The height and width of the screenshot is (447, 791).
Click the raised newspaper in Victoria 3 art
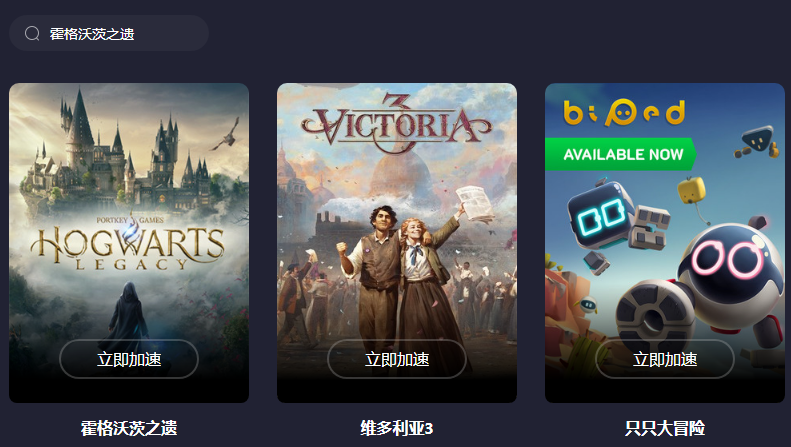pos(475,204)
